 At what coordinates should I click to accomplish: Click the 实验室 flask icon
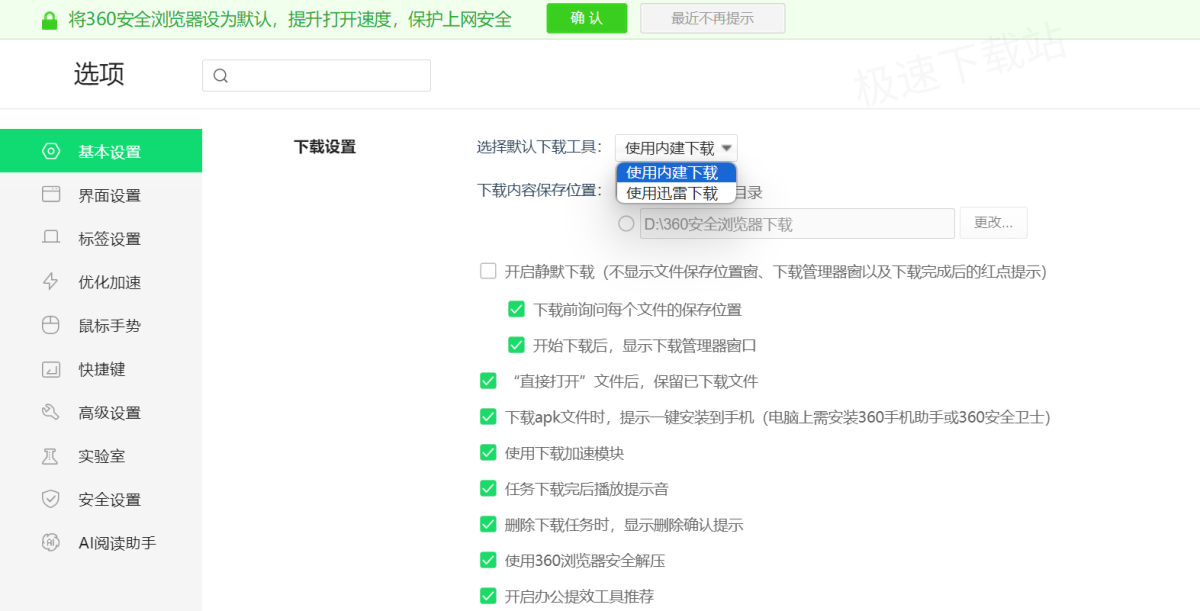click(x=51, y=456)
